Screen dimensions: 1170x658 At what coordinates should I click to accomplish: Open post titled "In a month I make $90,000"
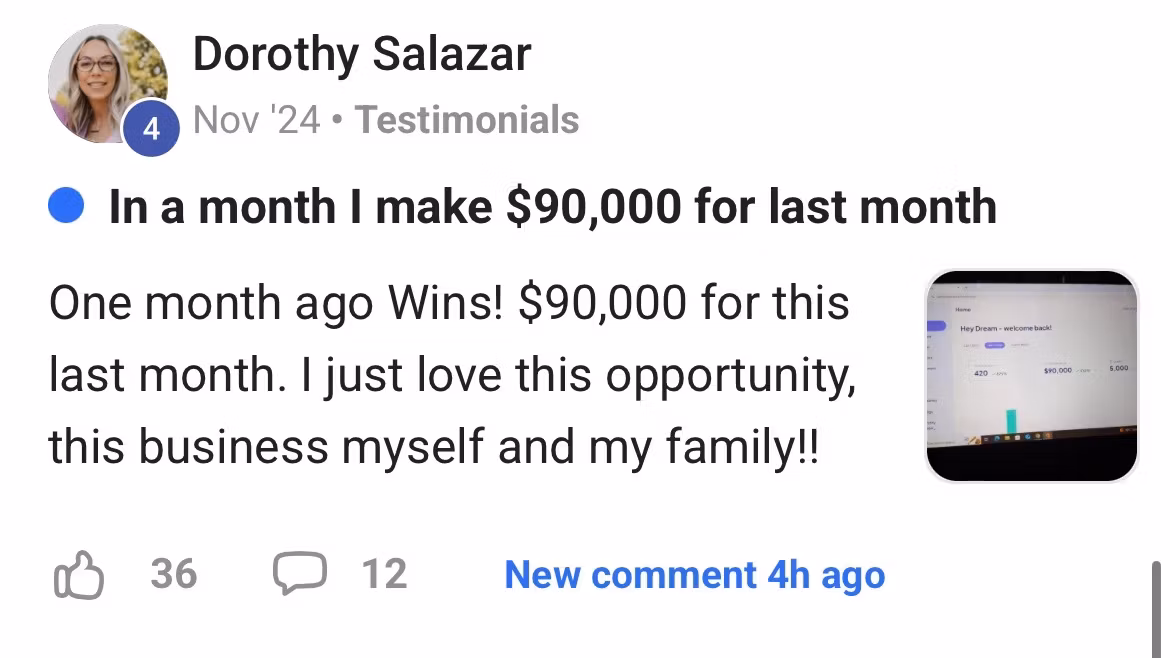coord(552,207)
